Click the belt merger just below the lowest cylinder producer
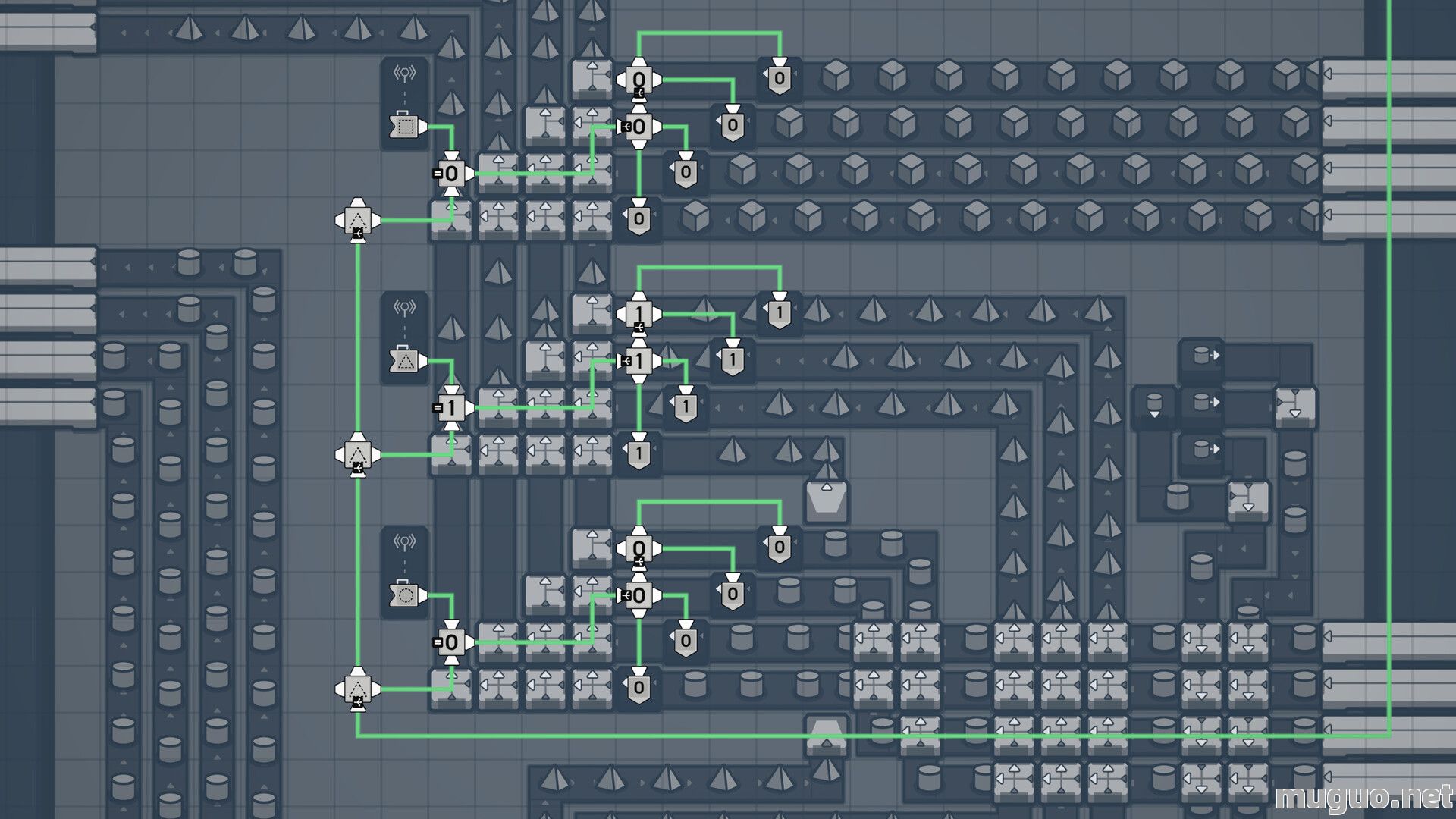The width and height of the screenshot is (1456, 819). click(1248, 500)
